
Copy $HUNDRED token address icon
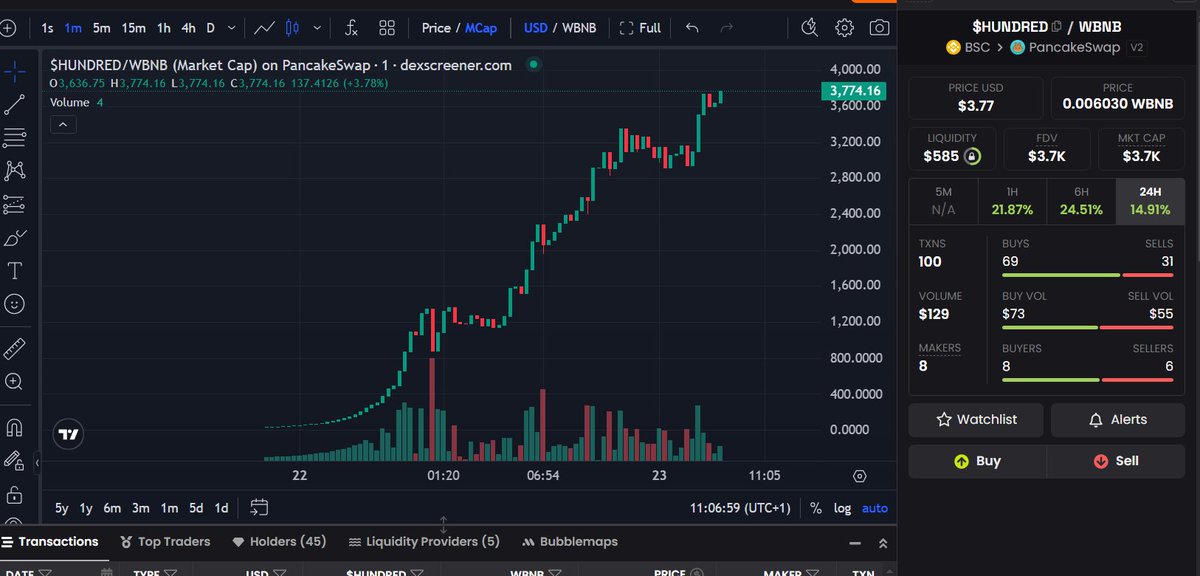(x=1057, y=26)
